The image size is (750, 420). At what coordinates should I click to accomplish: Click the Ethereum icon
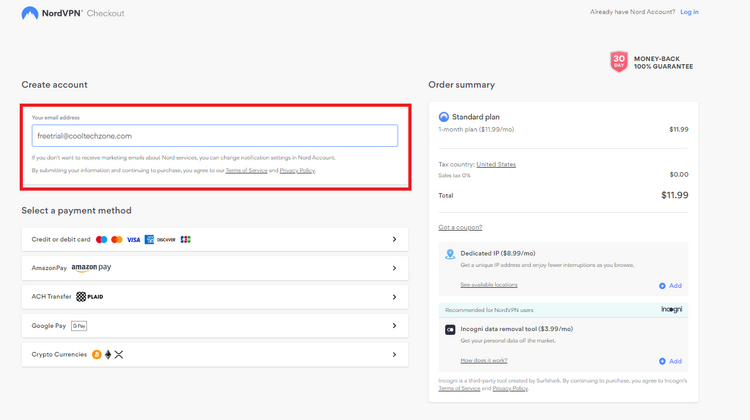(x=108, y=354)
